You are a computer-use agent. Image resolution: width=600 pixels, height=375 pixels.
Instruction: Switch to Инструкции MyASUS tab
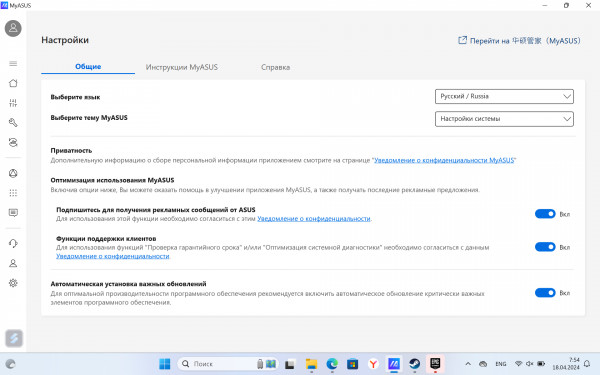click(x=181, y=67)
